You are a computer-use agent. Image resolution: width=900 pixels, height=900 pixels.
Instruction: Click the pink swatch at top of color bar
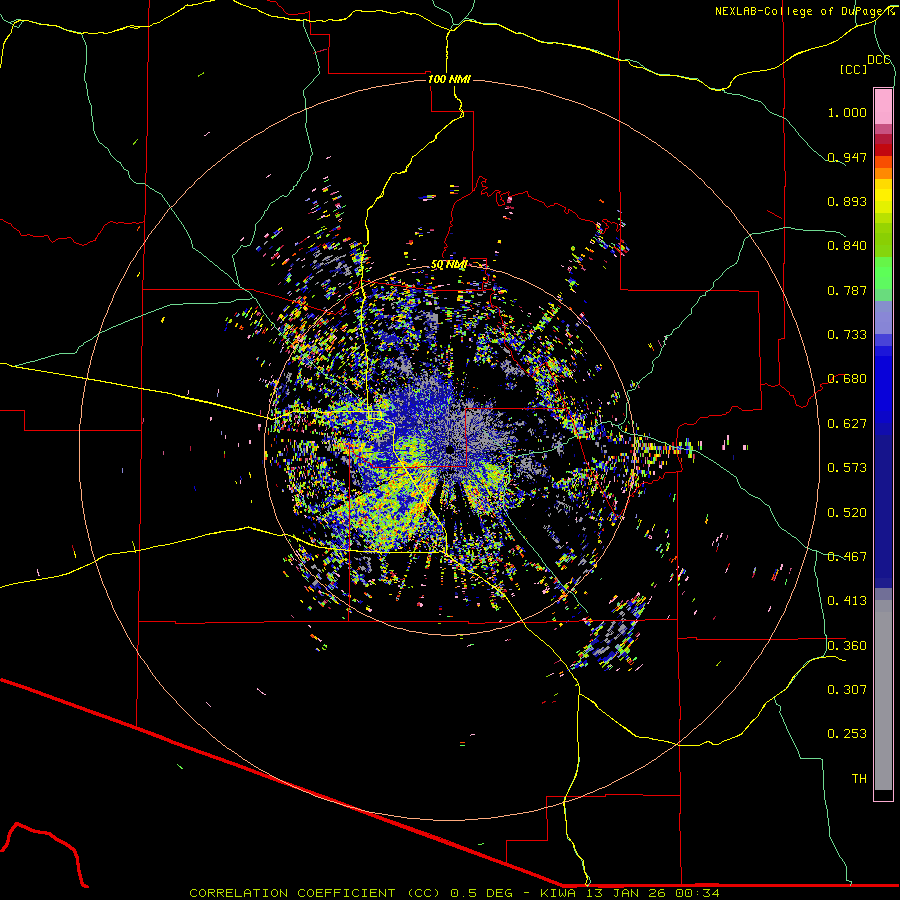coord(883,106)
